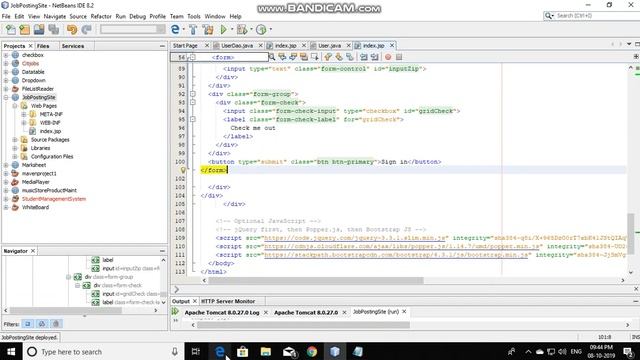Click the Stop Macro Recording icon
This screenshot has width=640, height=360.
coord(399,57)
